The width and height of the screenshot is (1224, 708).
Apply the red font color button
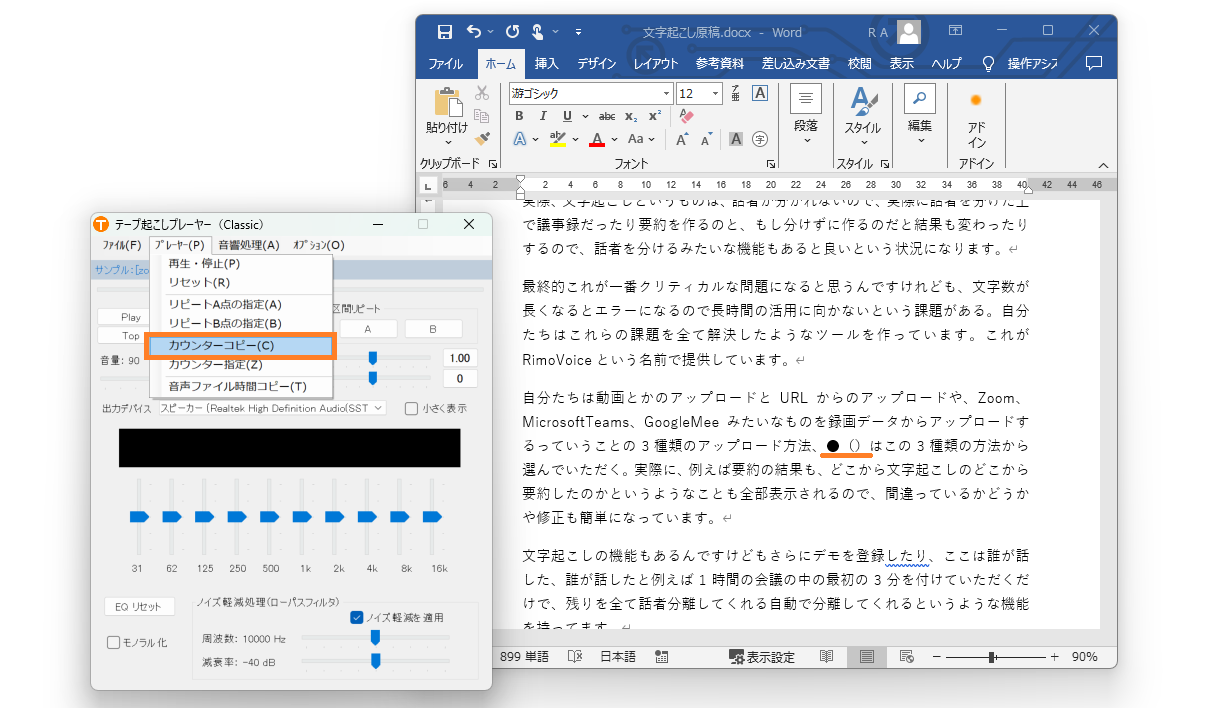(597, 139)
